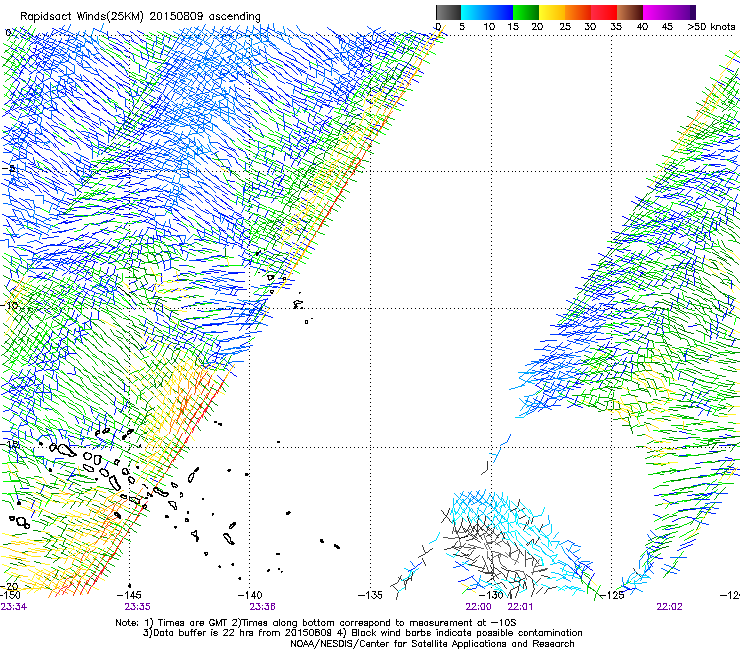This screenshot has width=740, height=650.
Task: Click the gray 0-5 knots color swatch
Action: click(x=448, y=12)
